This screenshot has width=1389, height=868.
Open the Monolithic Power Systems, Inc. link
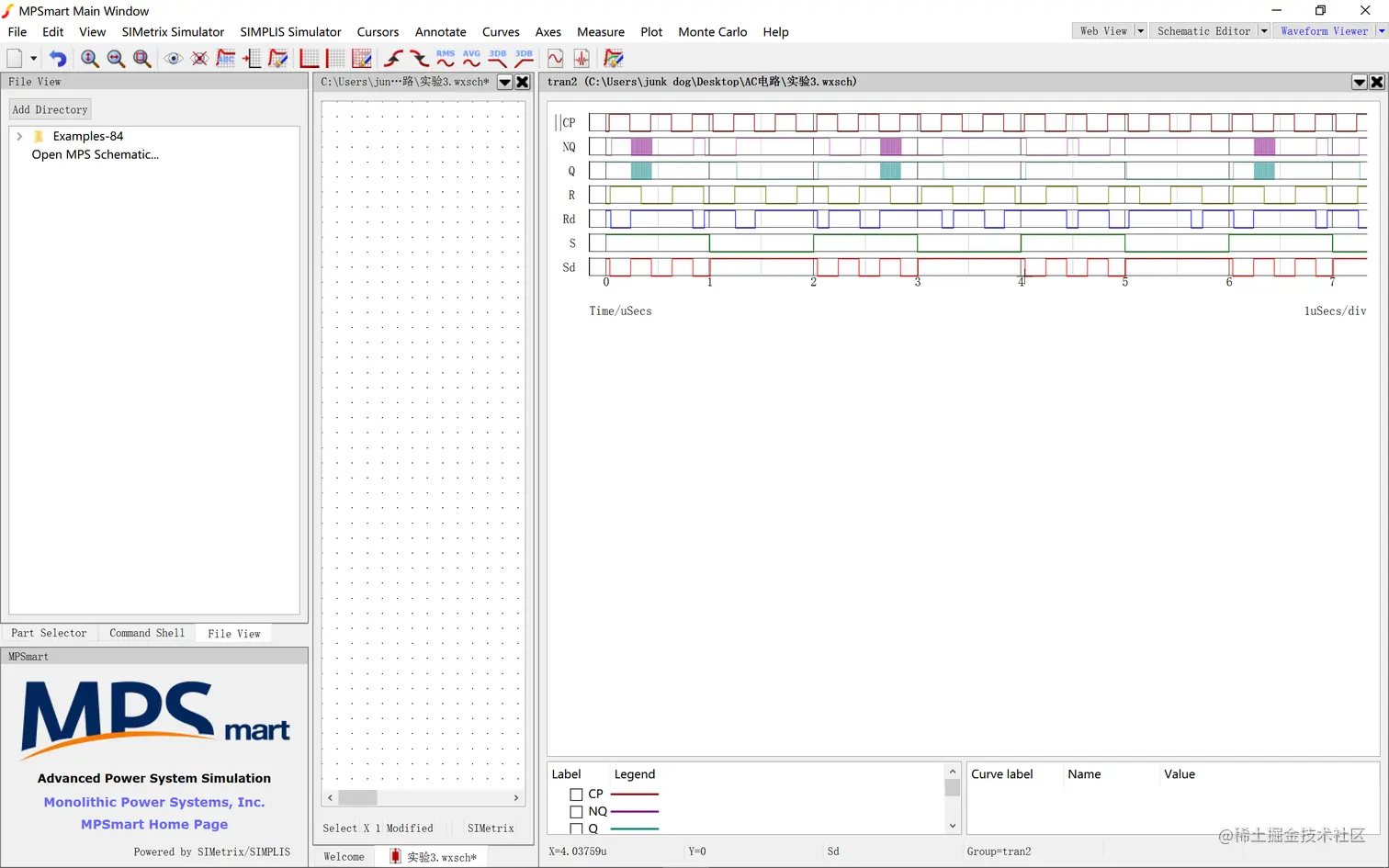154,802
